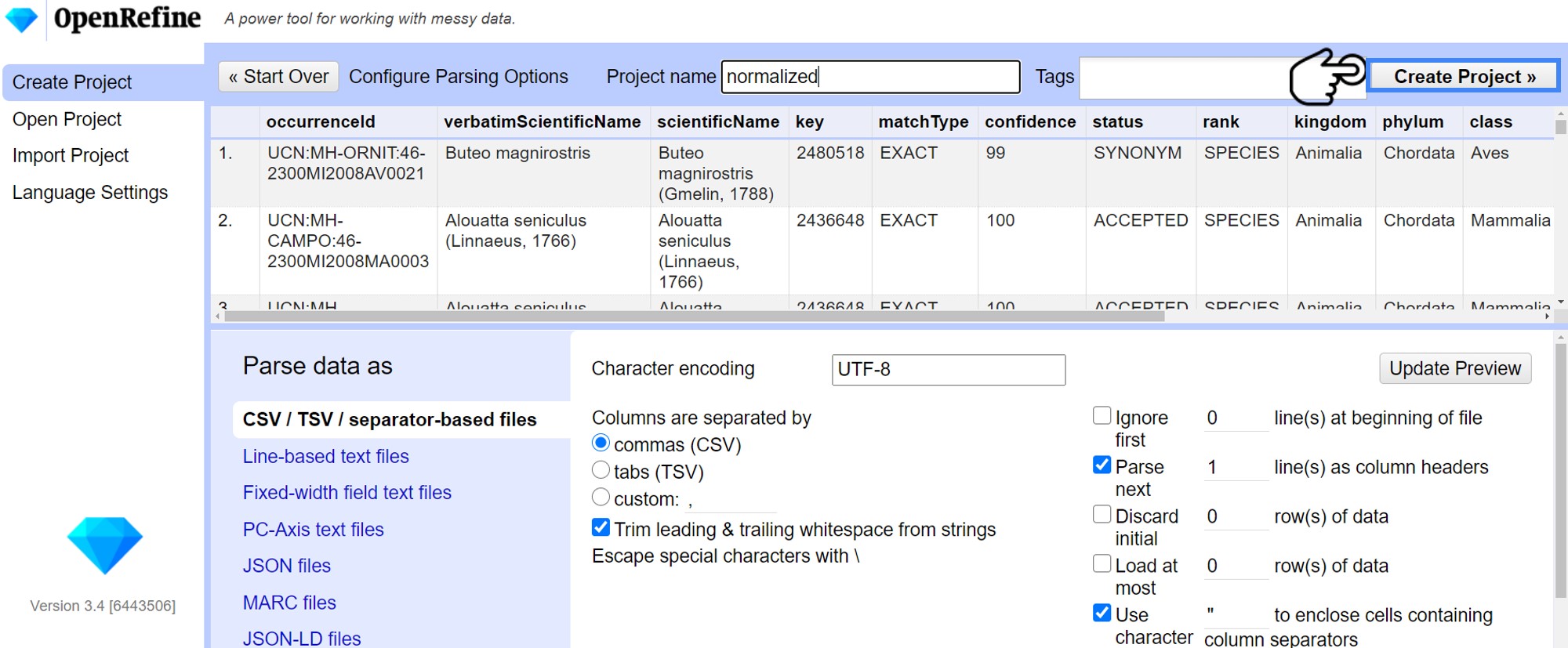Choose the custom separator radio button
Image resolution: width=1568 pixels, height=648 pixels.
coord(601,498)
